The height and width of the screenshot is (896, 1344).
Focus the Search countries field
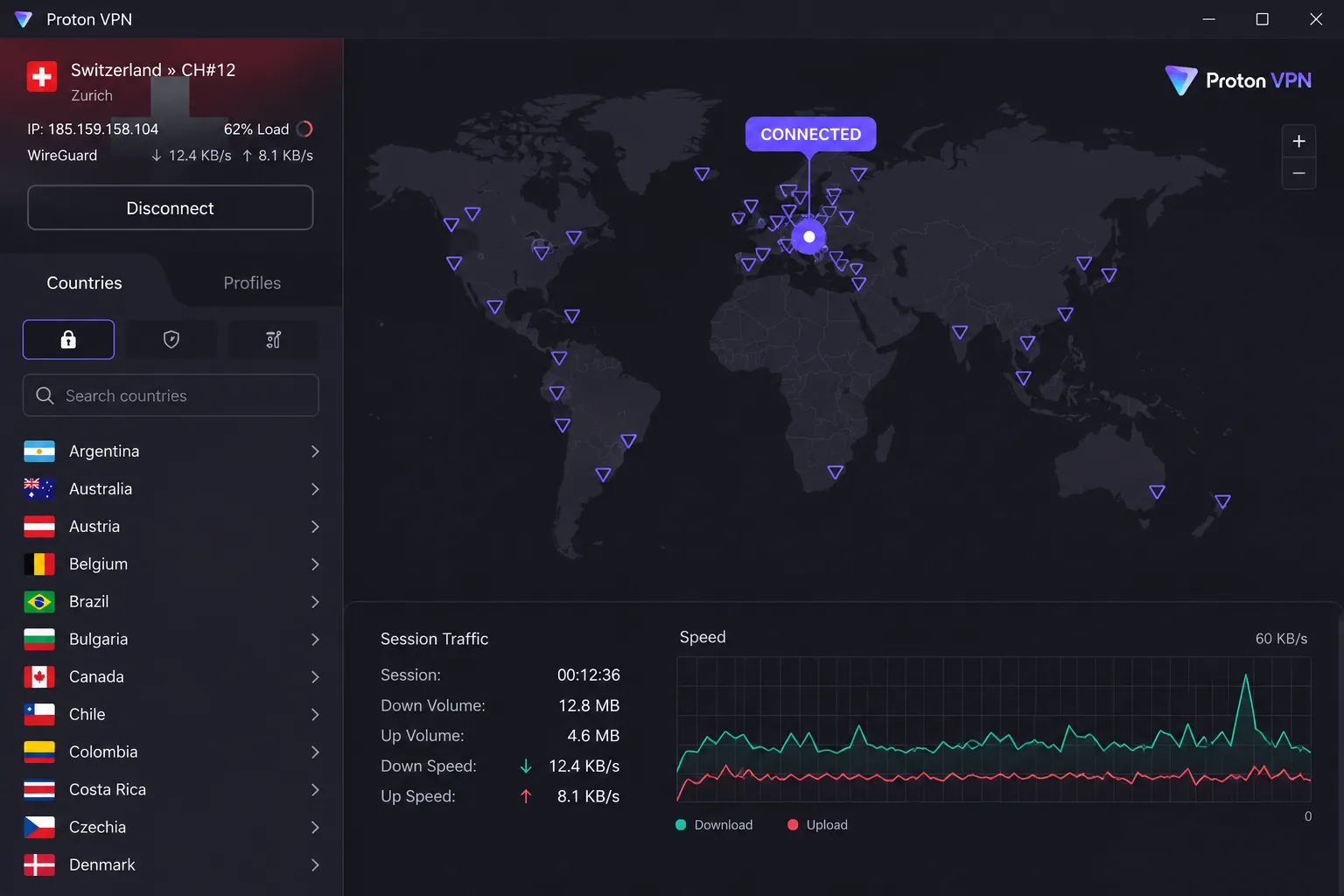(x=171, y=395)
